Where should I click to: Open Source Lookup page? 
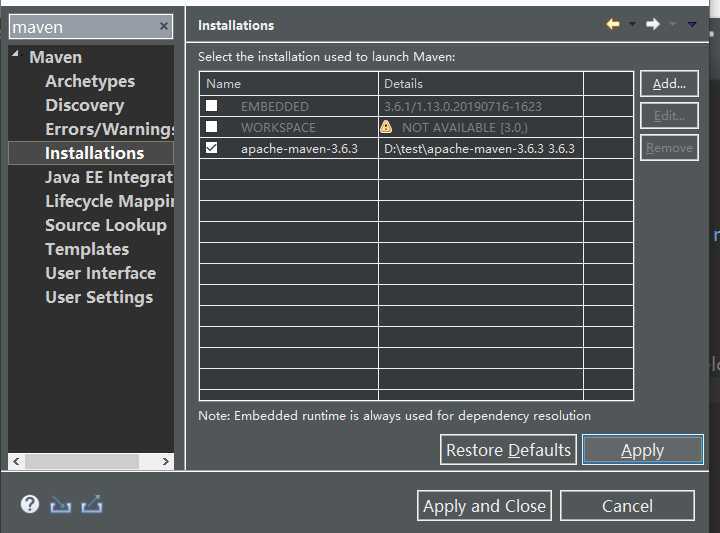click(x=106, y=225)
